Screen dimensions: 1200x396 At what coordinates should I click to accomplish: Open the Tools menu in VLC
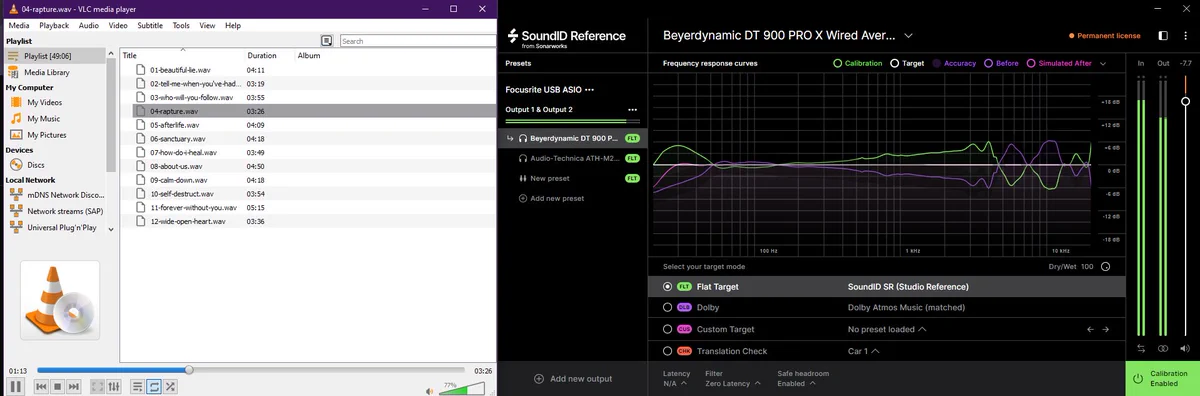(x=181, y=25)
